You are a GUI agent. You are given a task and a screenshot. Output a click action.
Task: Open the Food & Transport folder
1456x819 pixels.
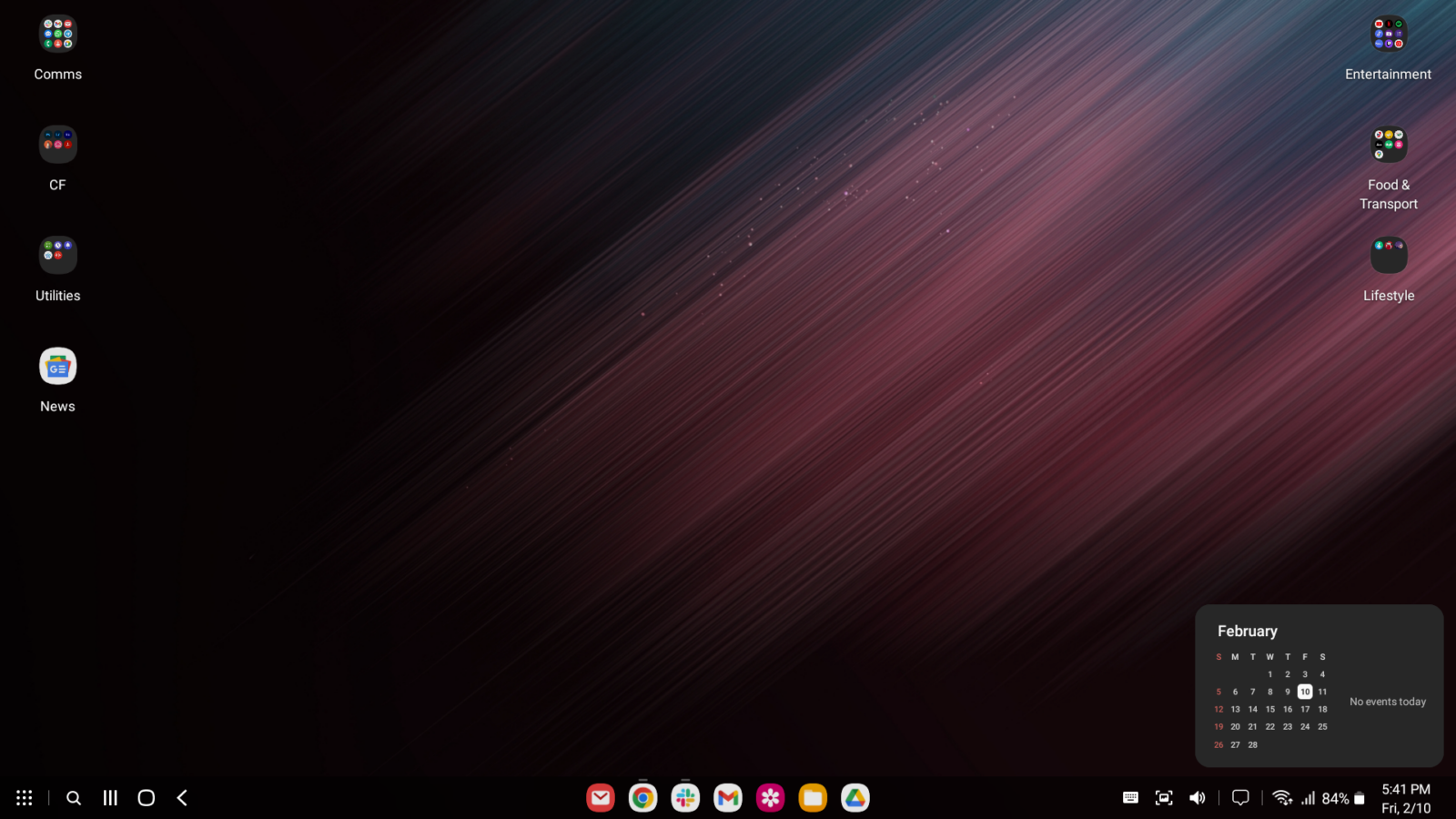1388,144
